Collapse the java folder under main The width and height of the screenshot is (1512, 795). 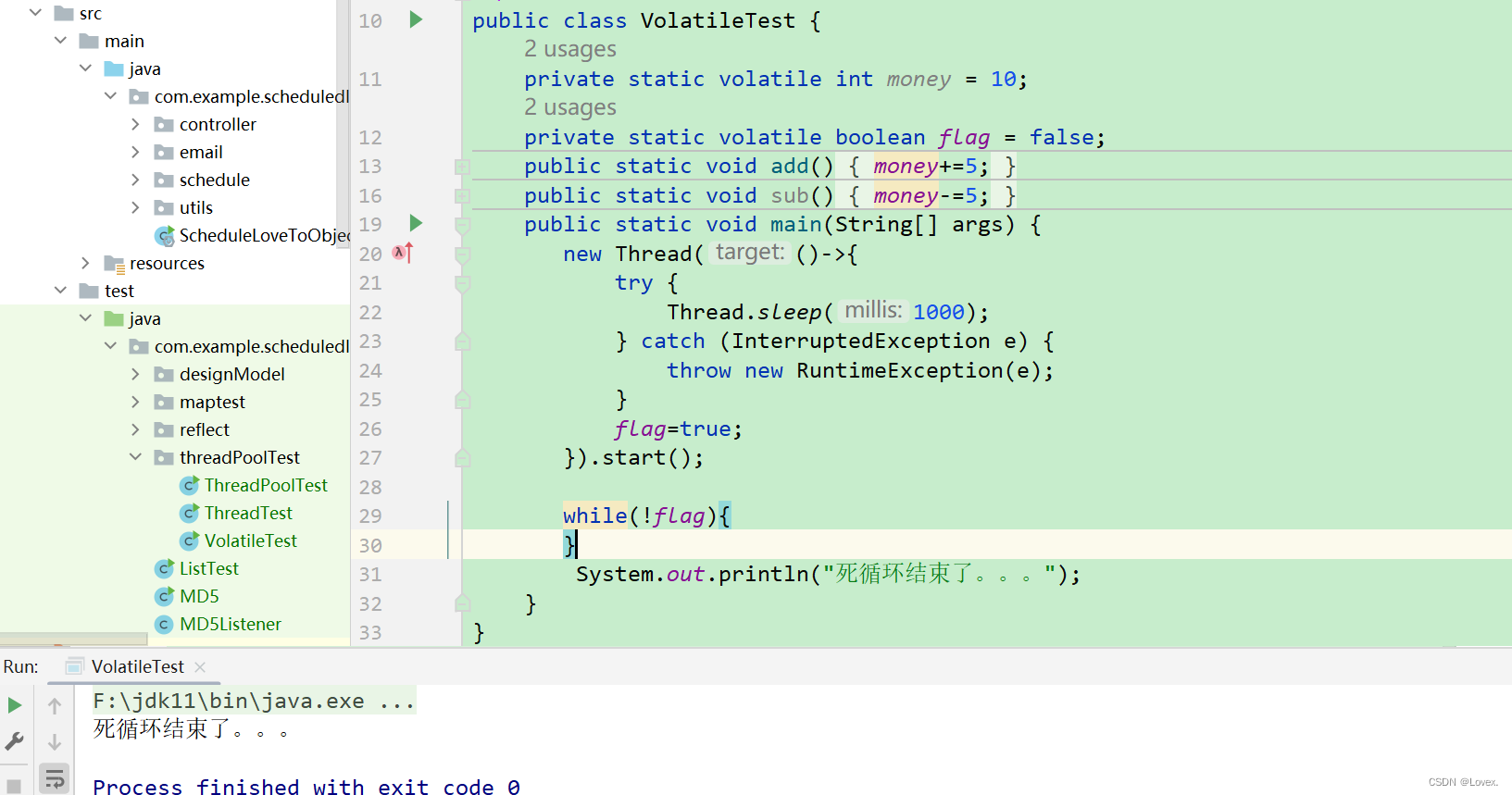coord(86,68)
